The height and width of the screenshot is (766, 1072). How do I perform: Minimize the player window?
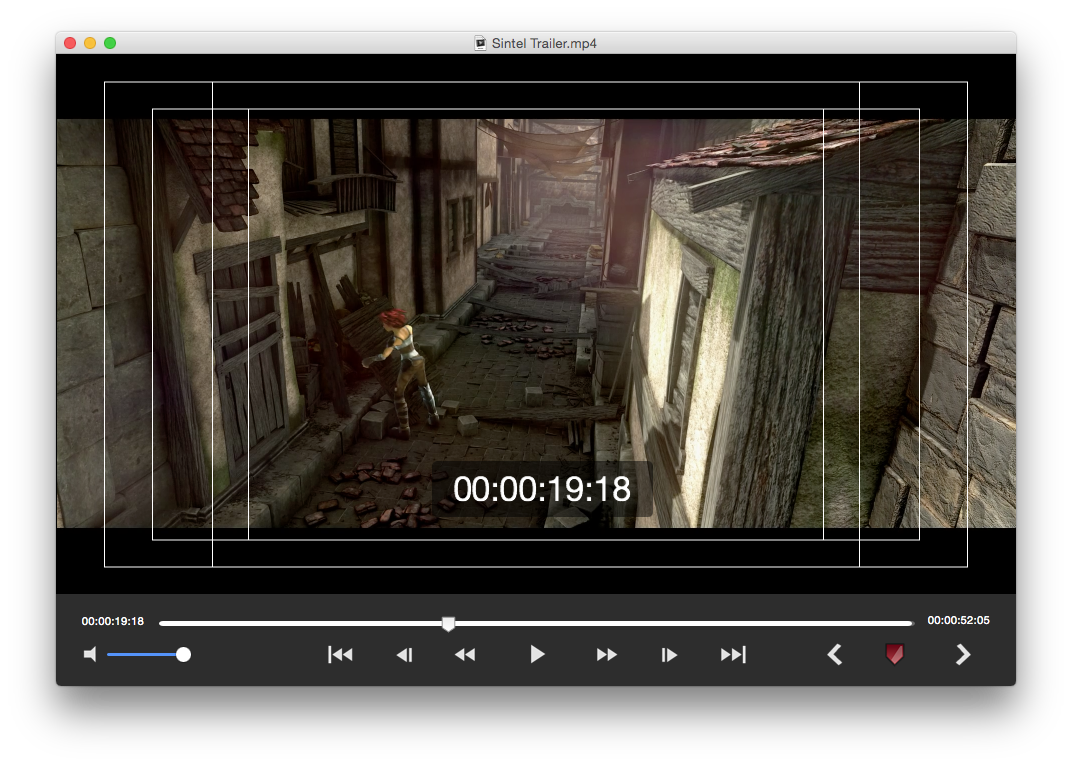90,43
